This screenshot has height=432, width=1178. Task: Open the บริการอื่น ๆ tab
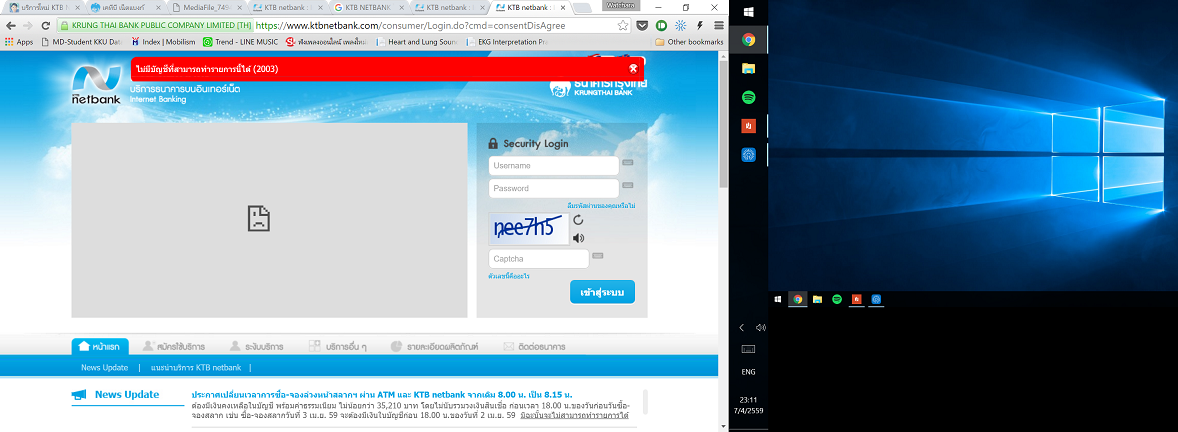tap(337, 346)
